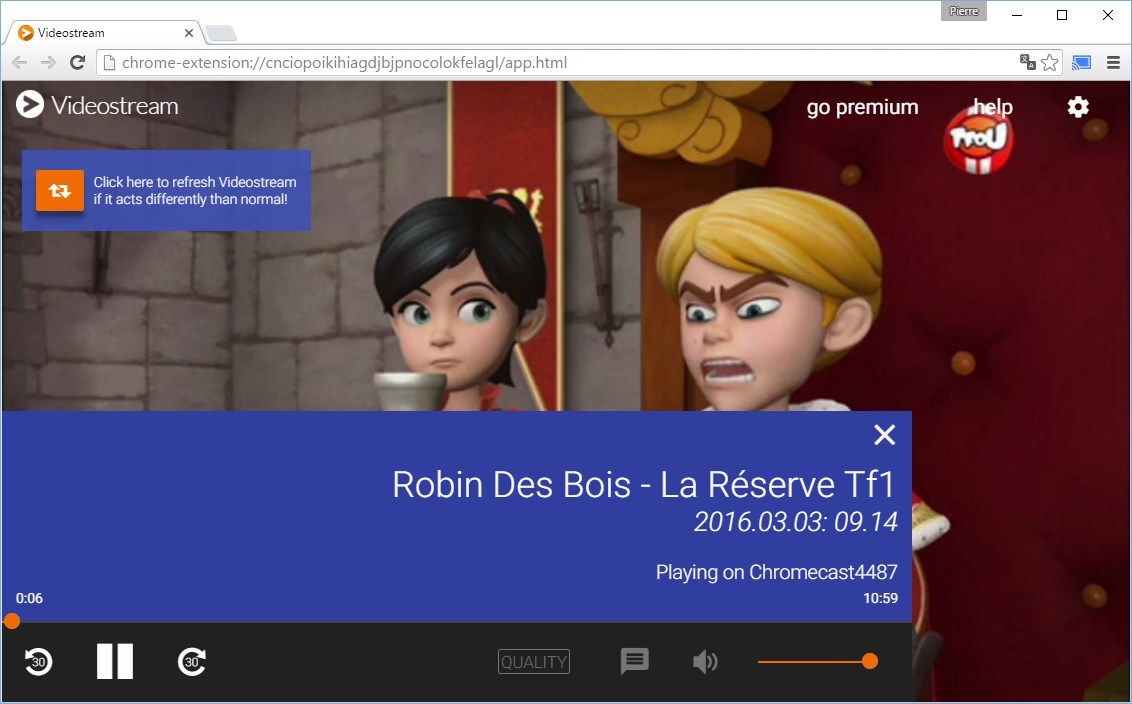Open the QUALITY settings button
This screenshot has width=1132, height=704.
[534, 661]
